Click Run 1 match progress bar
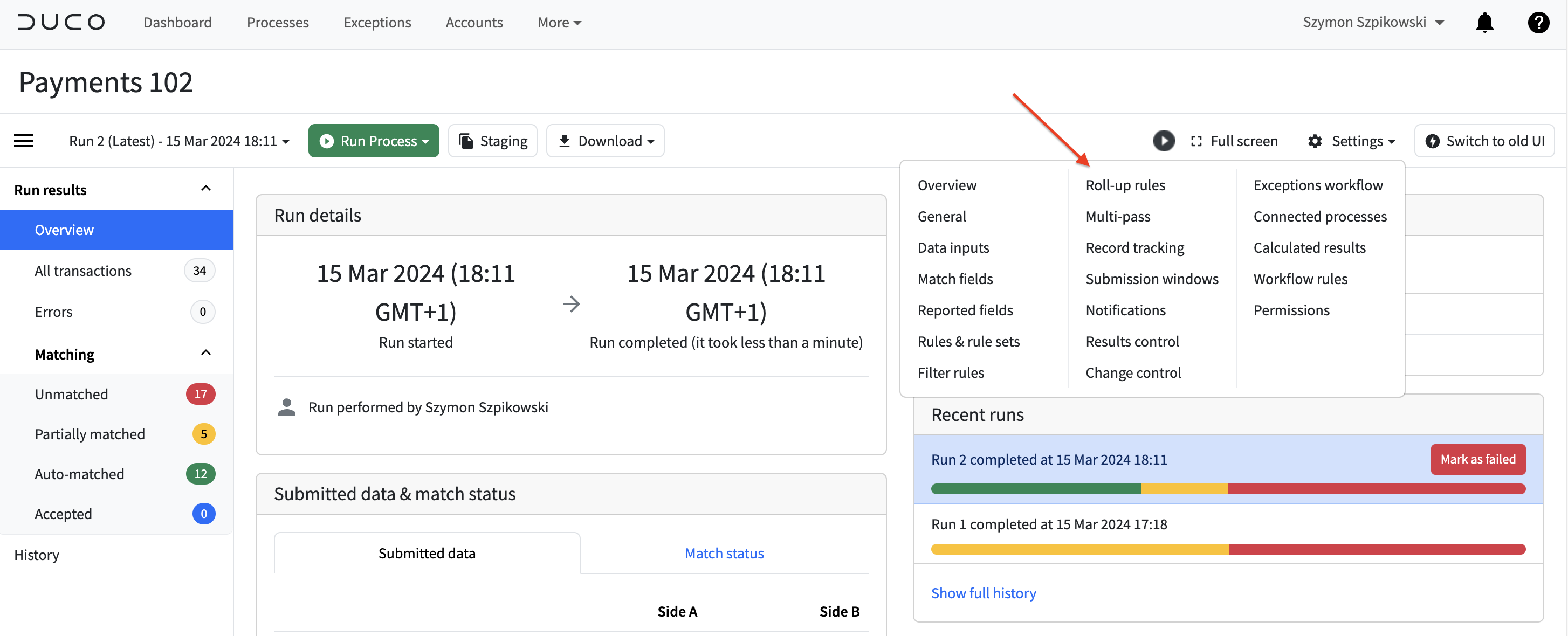Screen dimensions: 1568x636 pyautogui.click(x=1228, y=549)
